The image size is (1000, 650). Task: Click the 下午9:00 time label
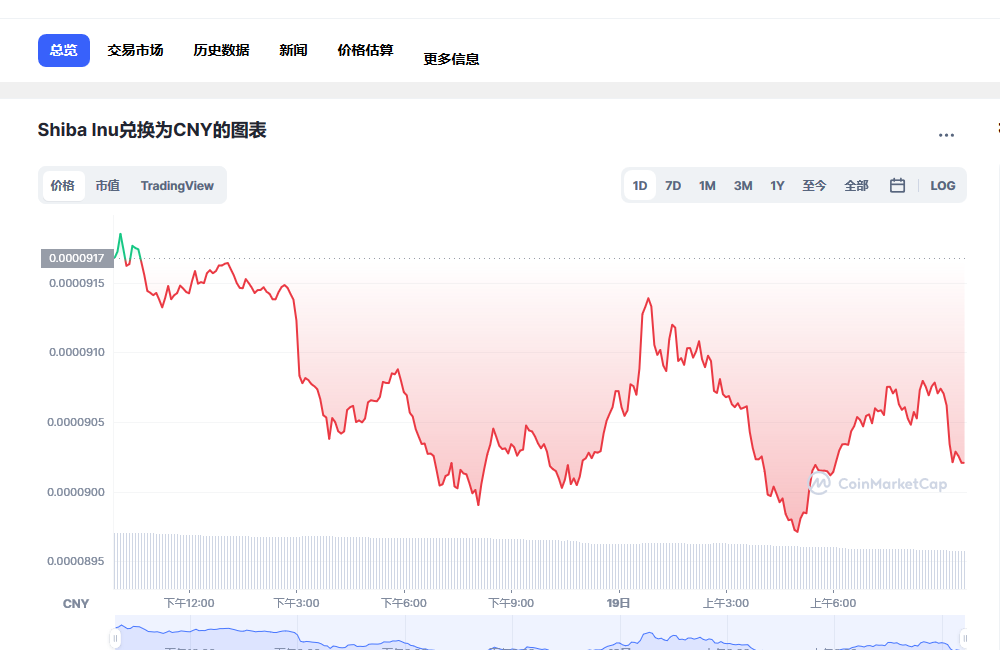pyautogui.click(x=511, y=603)
